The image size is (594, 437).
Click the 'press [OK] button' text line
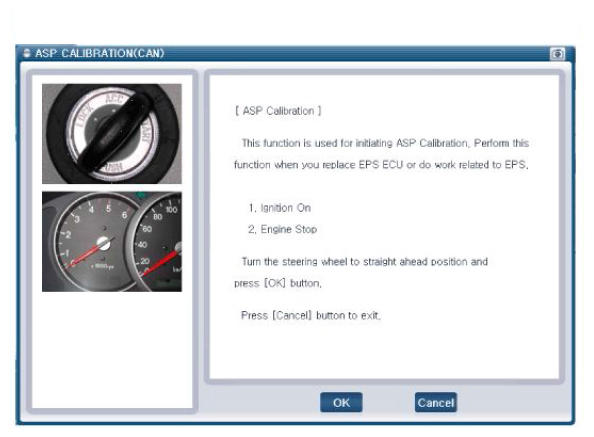click(x=278, y=283)
